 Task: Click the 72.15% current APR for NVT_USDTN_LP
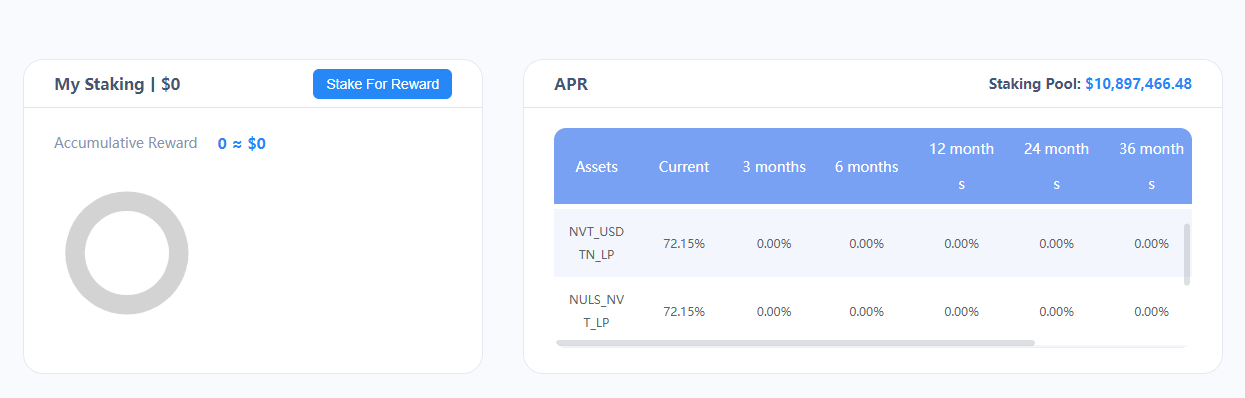click(684, 243)
